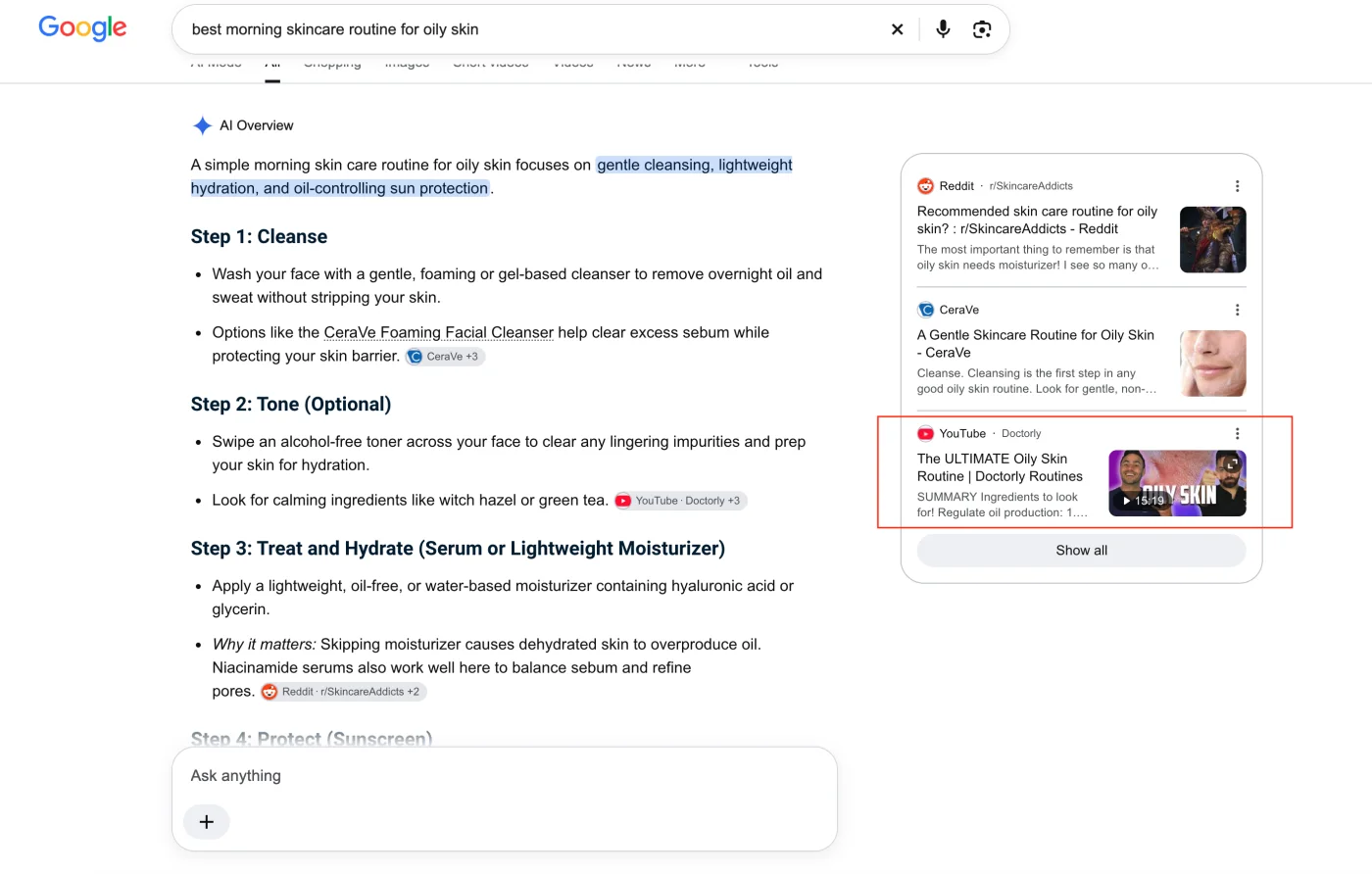Open Recommended skin care routine Reddit result
The width and height of the screenshot is (1372, 874).
(x=1037, y=219)
